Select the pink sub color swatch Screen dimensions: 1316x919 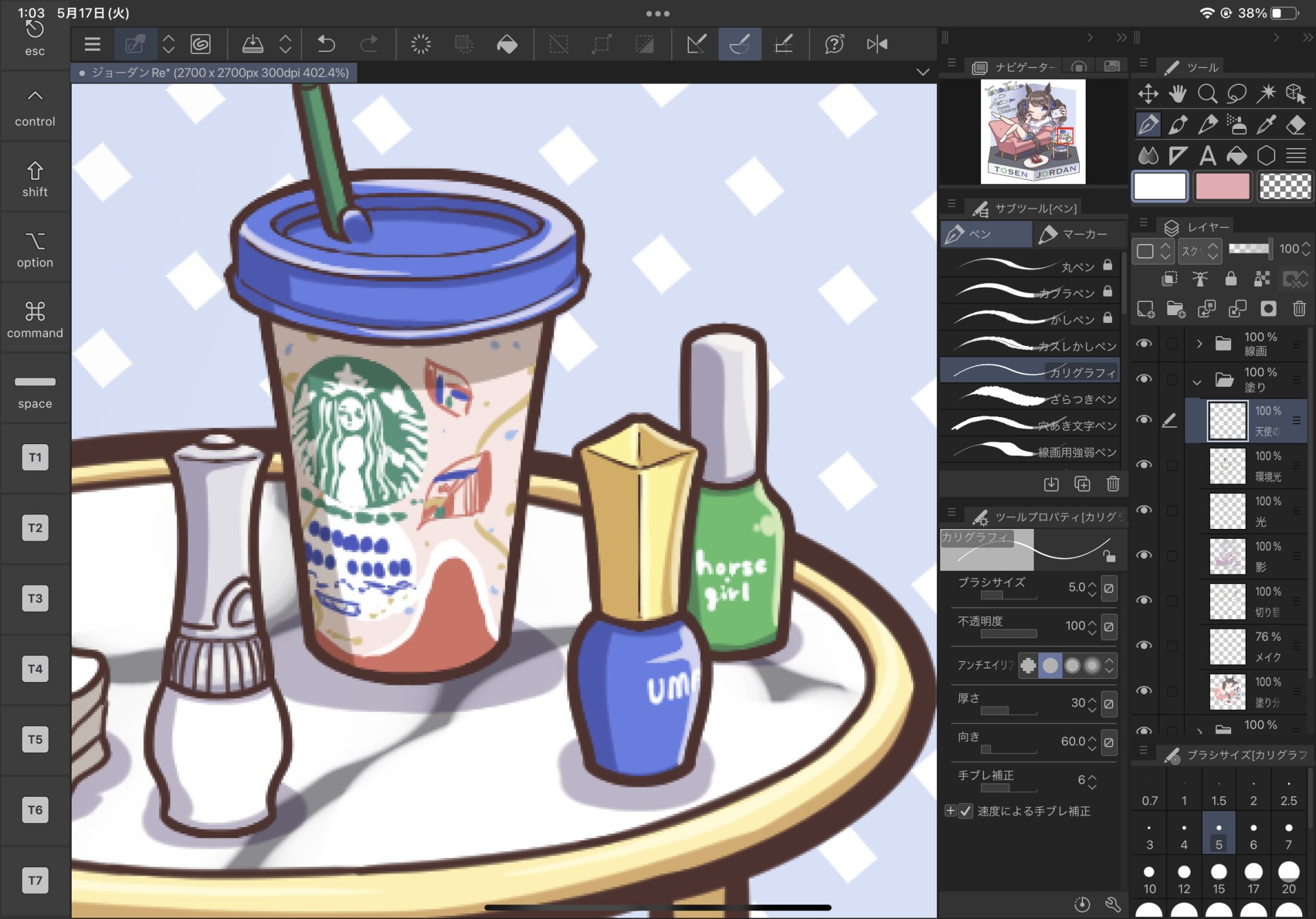1223,187
